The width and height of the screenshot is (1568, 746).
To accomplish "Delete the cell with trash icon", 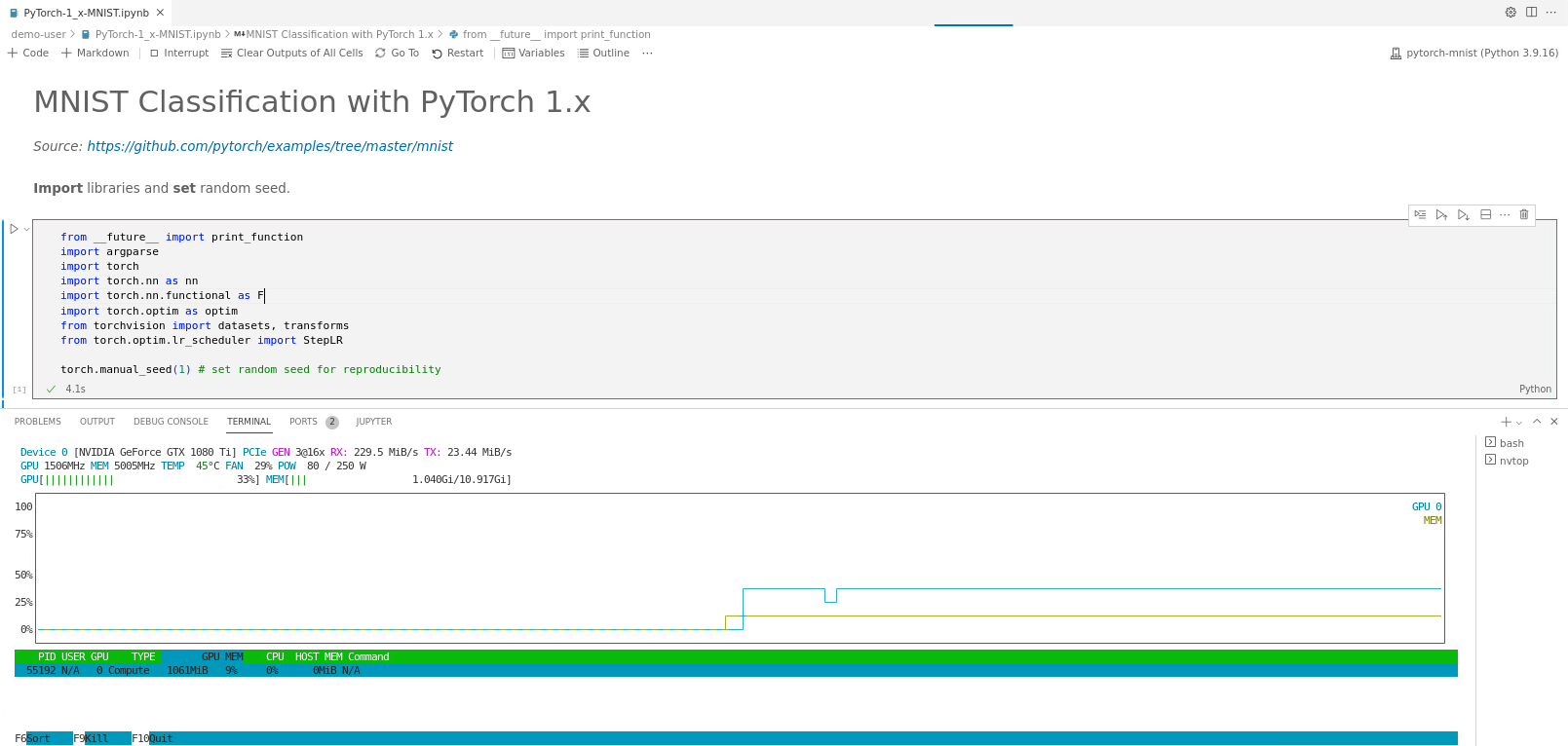I will (x=1524, y=214).
